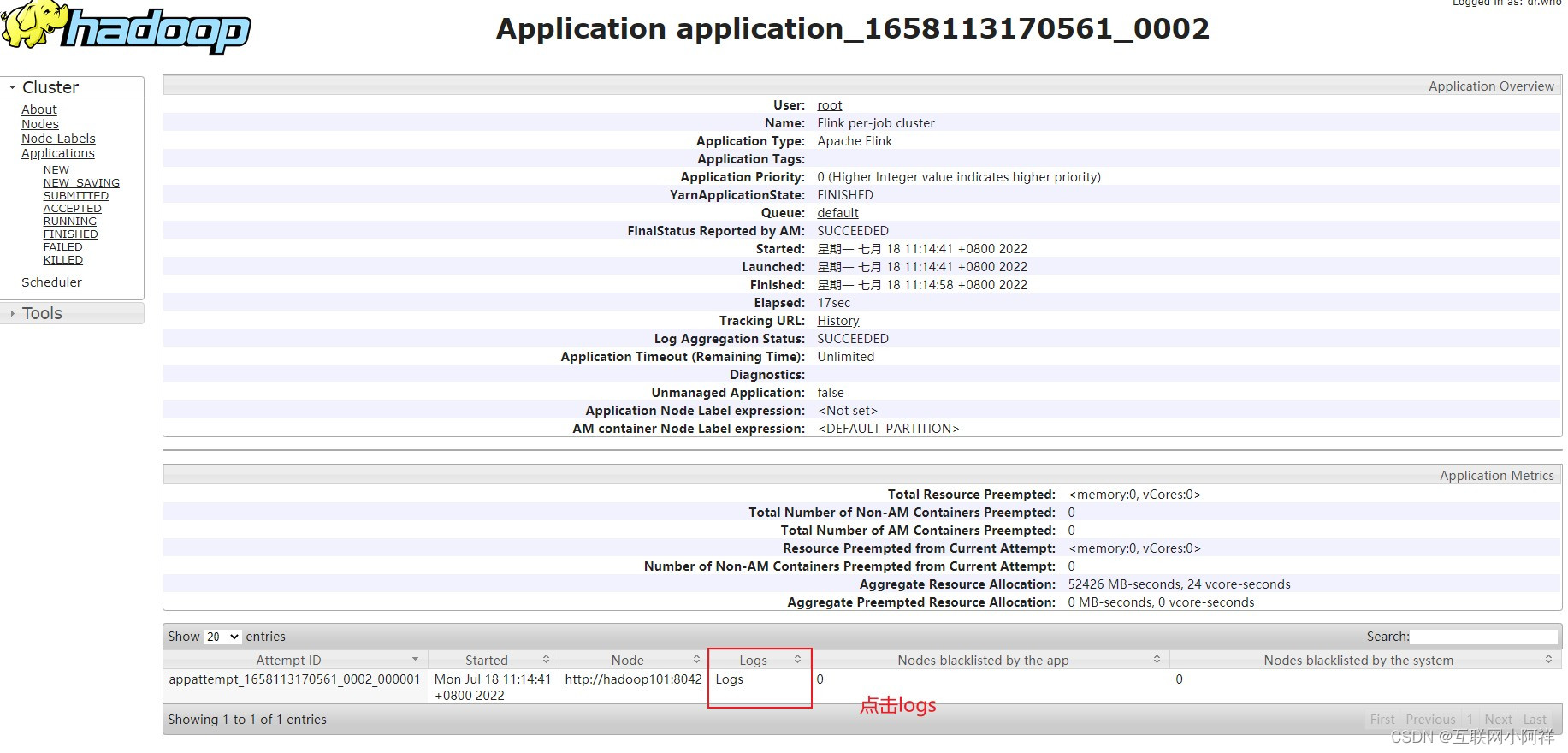Screen dimensions: 1568x753
Task: Open the Scheduler page
Action: (x=51, y=282)
